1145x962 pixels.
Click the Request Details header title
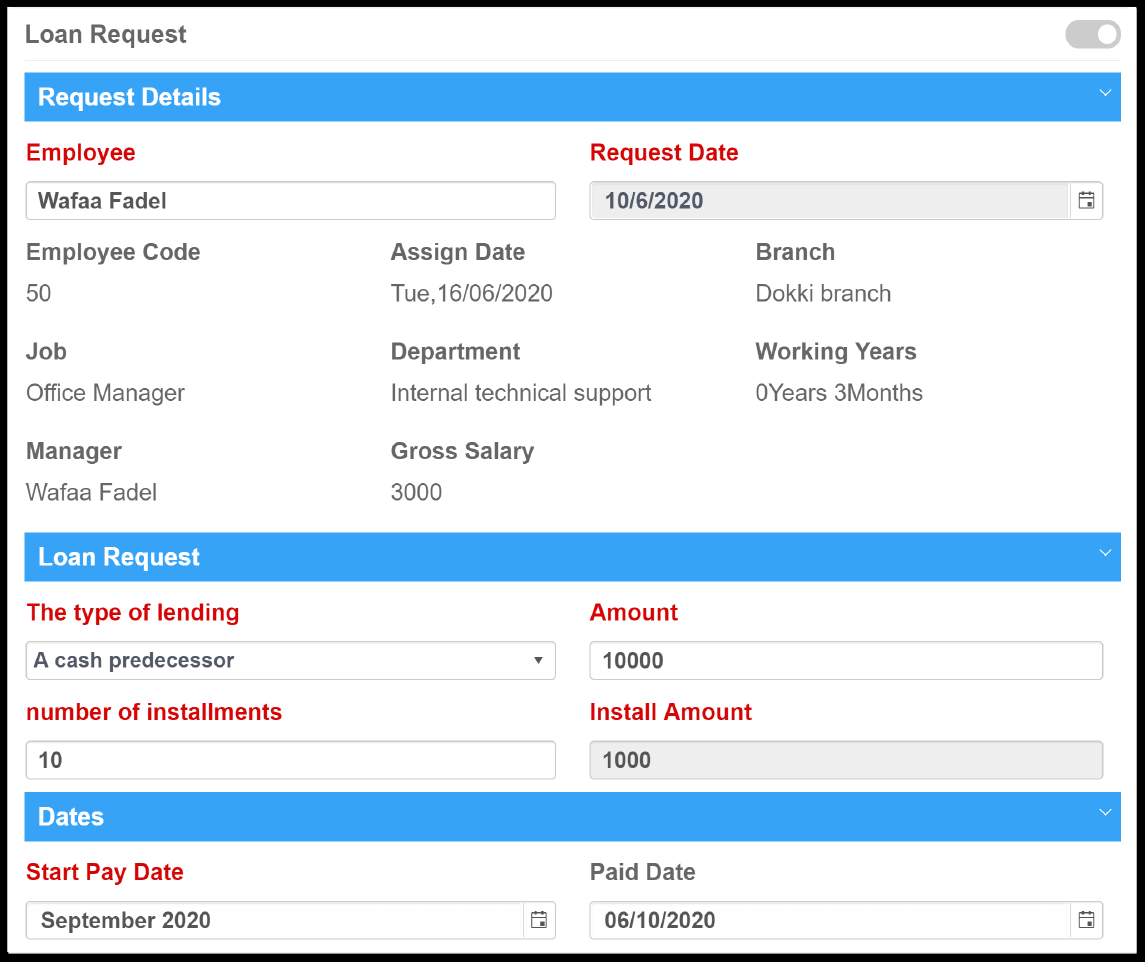click(x=129, y=97)
